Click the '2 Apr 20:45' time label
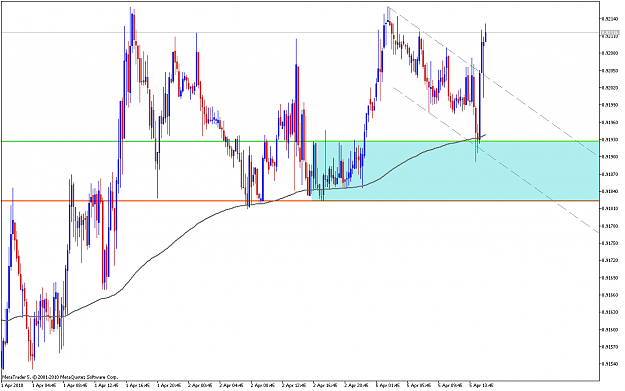The width and height of the screenshot is (625, 391). (356, 385)
